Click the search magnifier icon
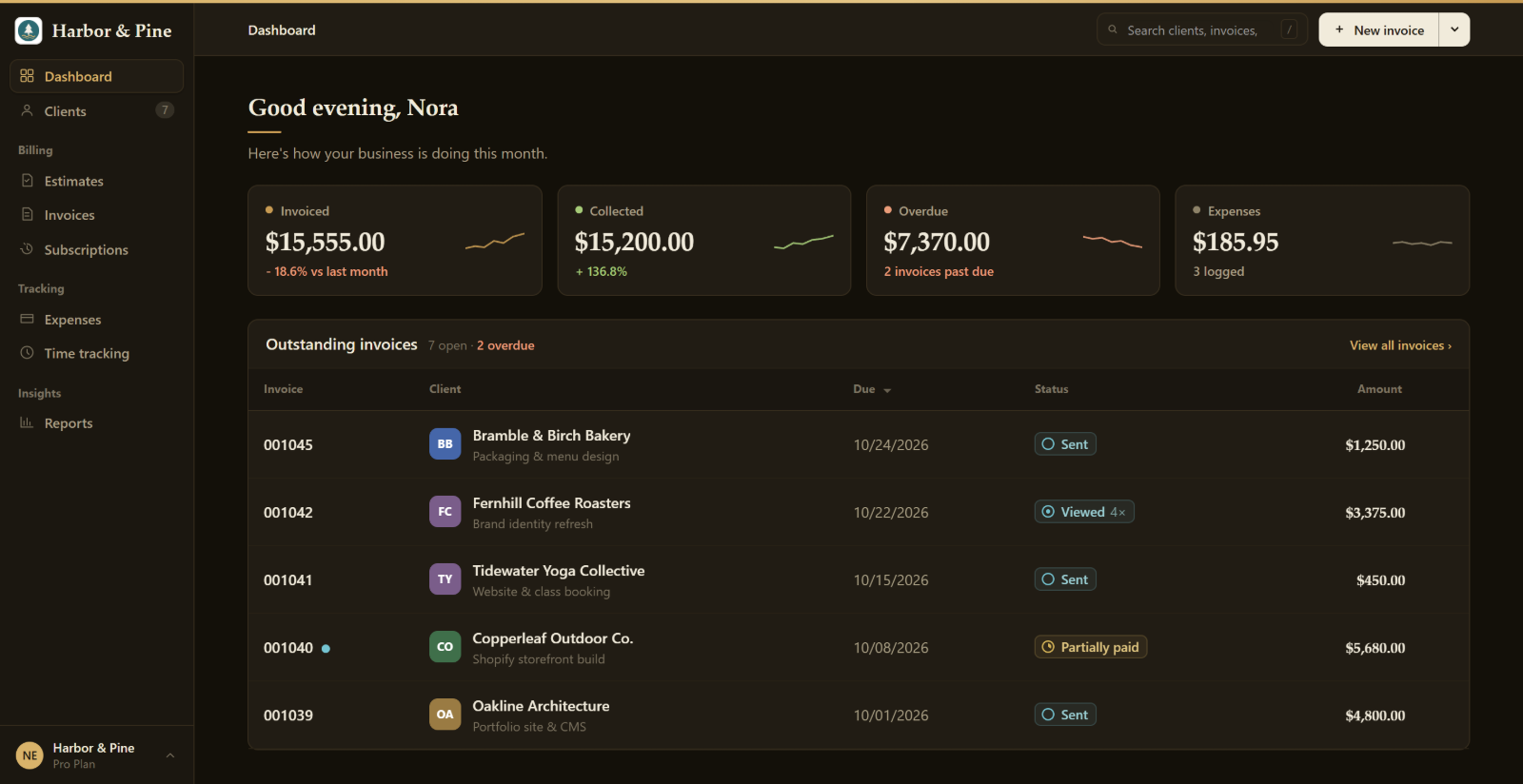1523x784 pixels. [x=1113, y=29]
